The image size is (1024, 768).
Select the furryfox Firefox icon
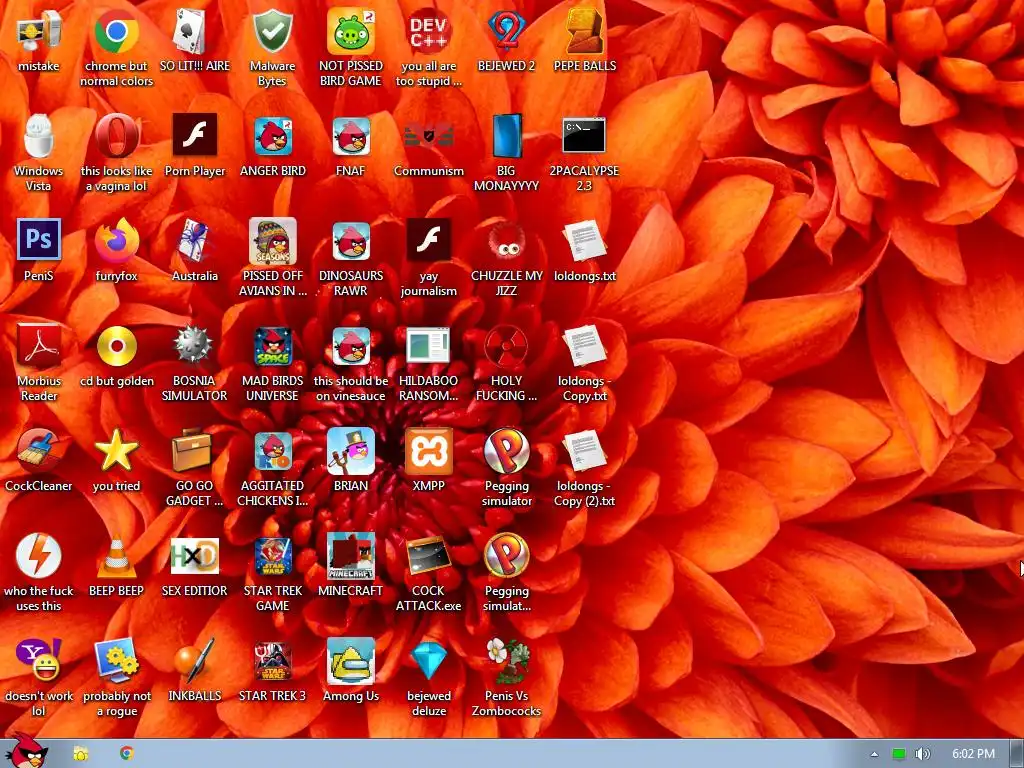coord(116,242)
